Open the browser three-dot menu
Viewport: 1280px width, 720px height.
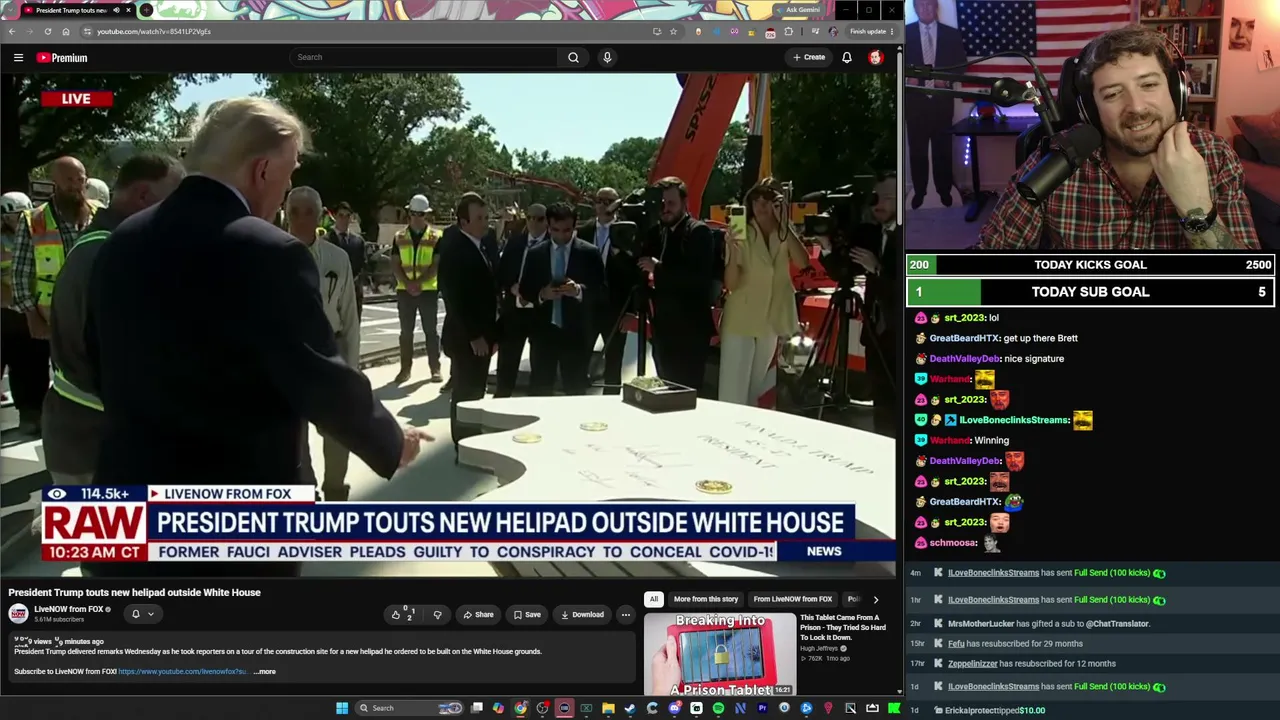click(x=892, y=31)
